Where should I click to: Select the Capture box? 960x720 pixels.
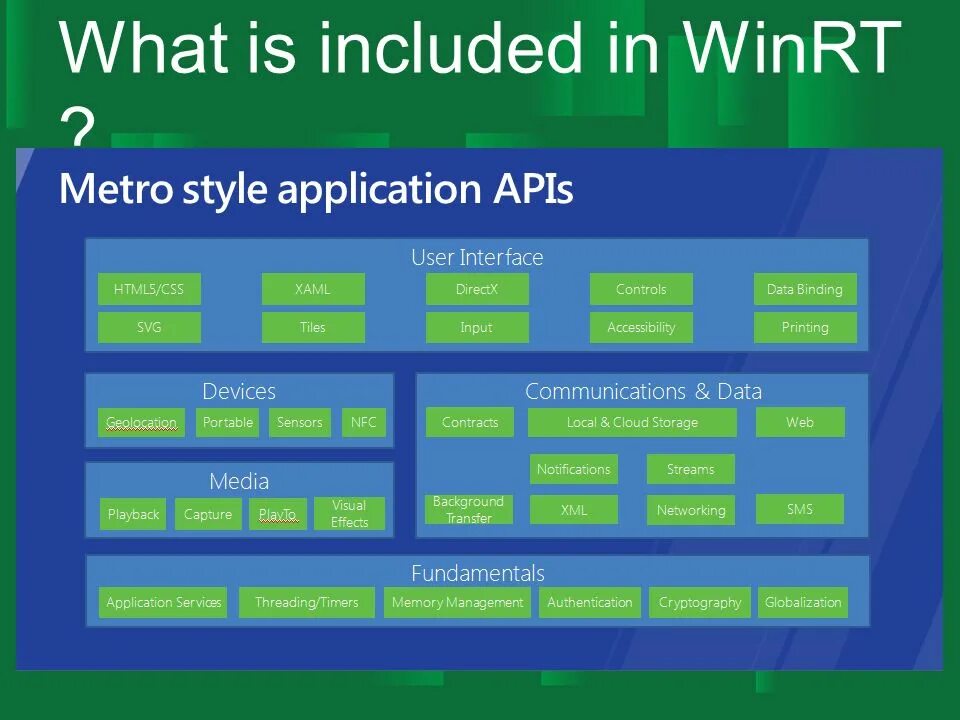[x=208, y=514]
